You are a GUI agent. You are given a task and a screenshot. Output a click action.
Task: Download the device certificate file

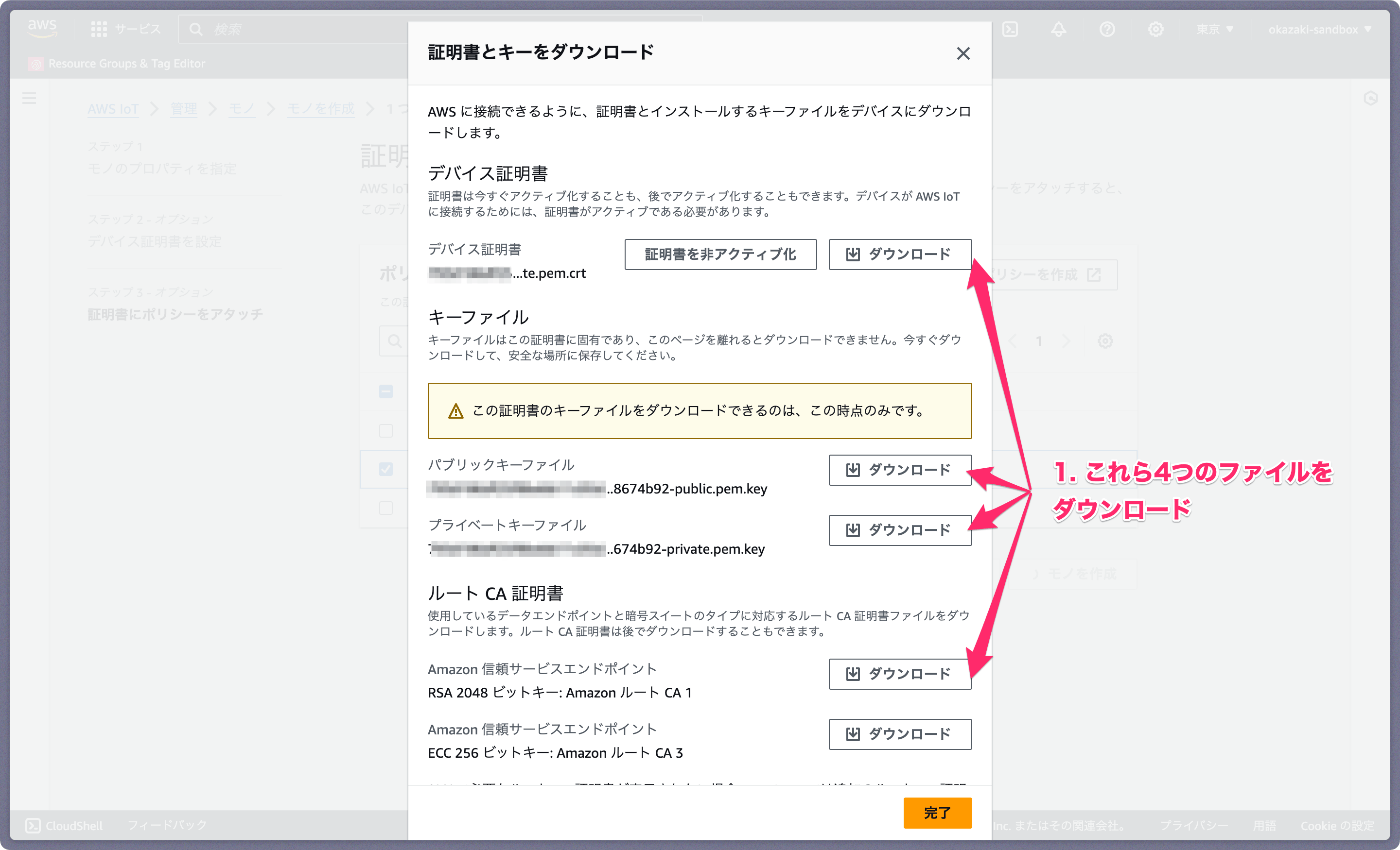tap(900, 254)
